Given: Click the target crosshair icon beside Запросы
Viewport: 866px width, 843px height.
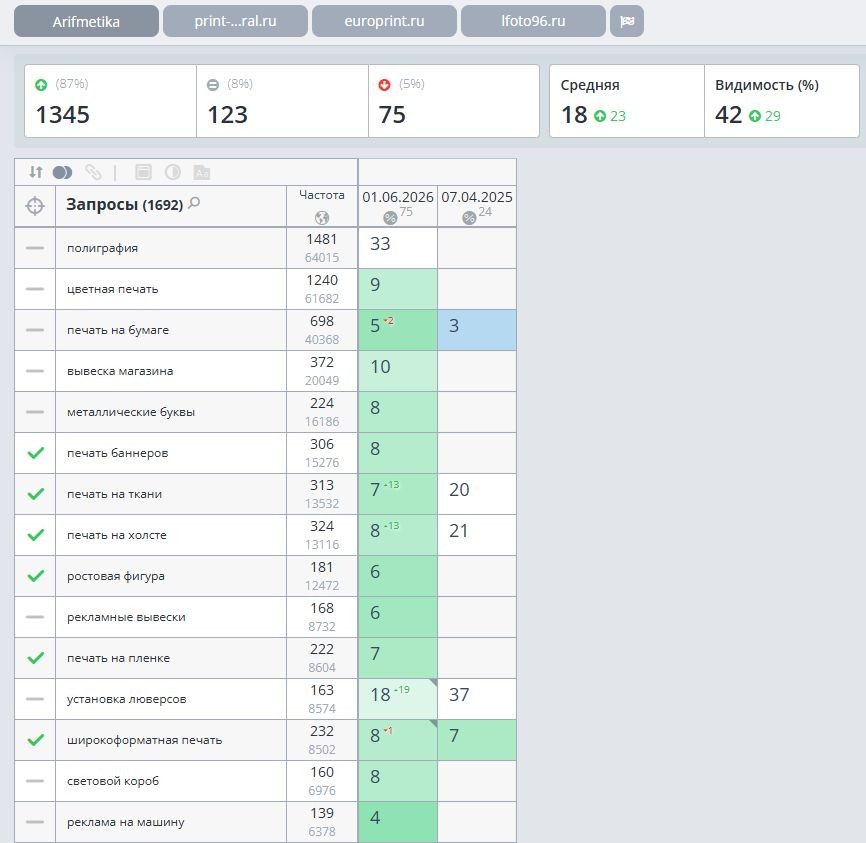Looking at the screenshot, I should coord(35,206).
